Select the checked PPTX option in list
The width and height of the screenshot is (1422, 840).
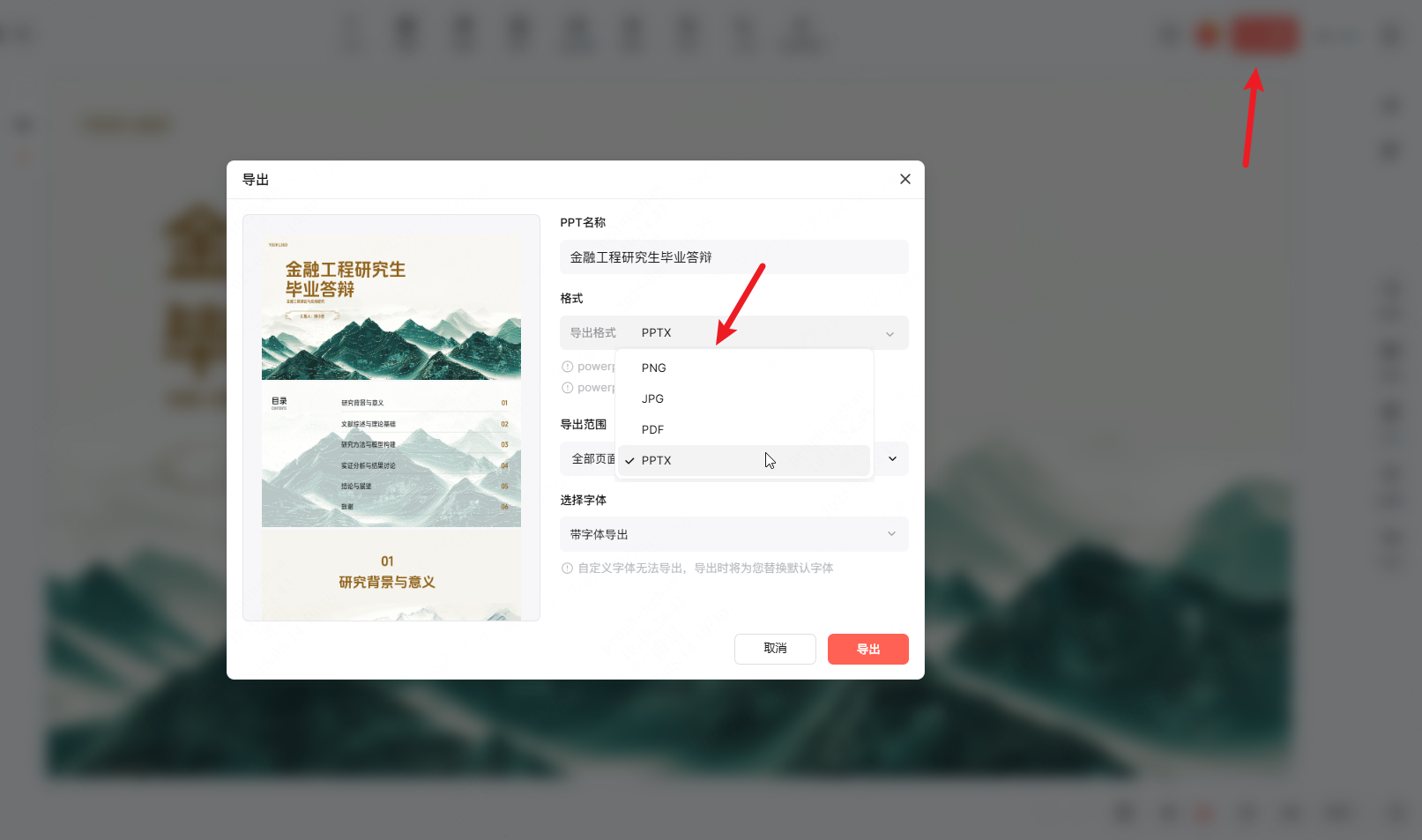click(x=743, y=461)
